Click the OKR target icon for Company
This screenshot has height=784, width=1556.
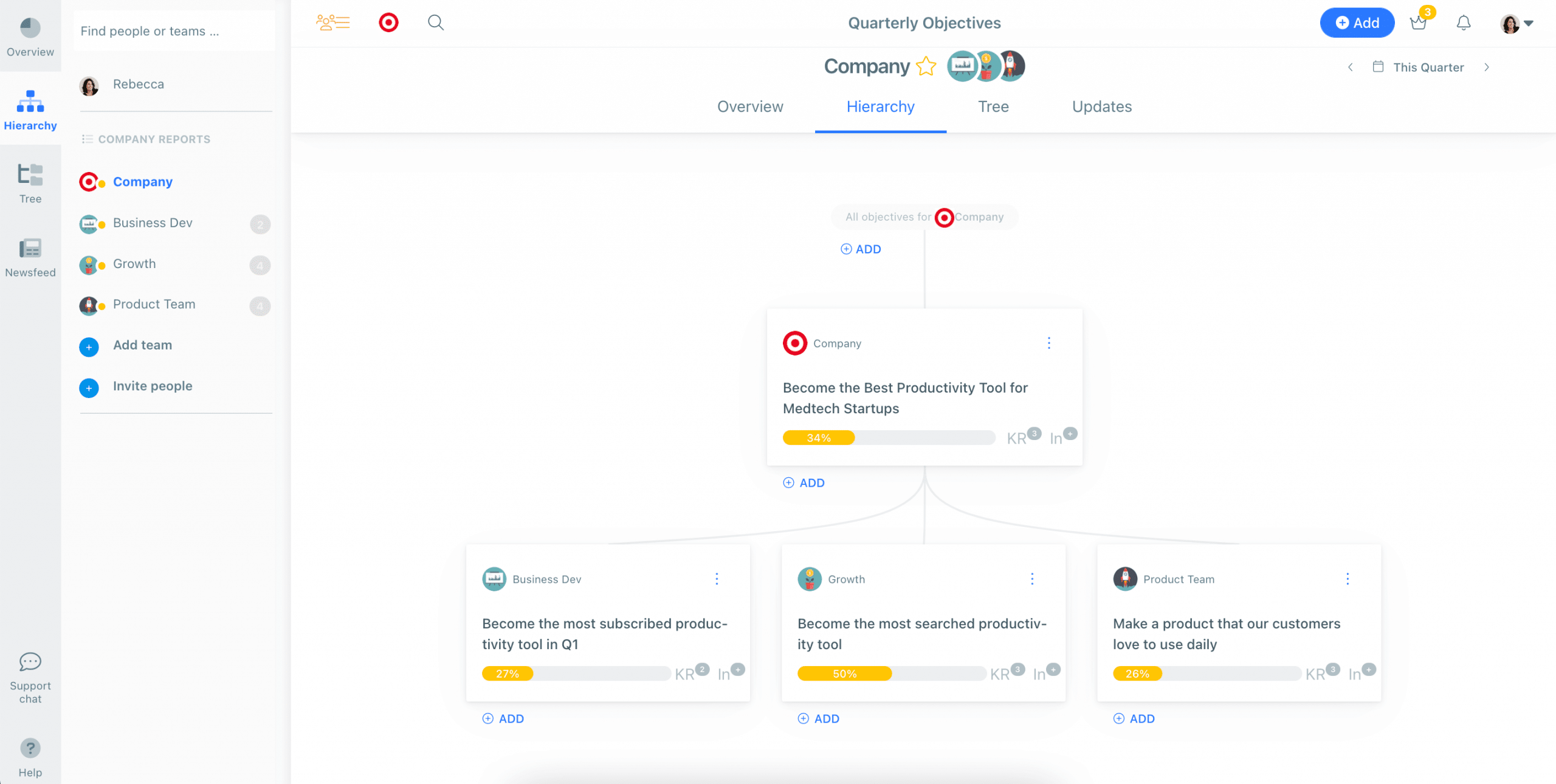tap(89, 181)
